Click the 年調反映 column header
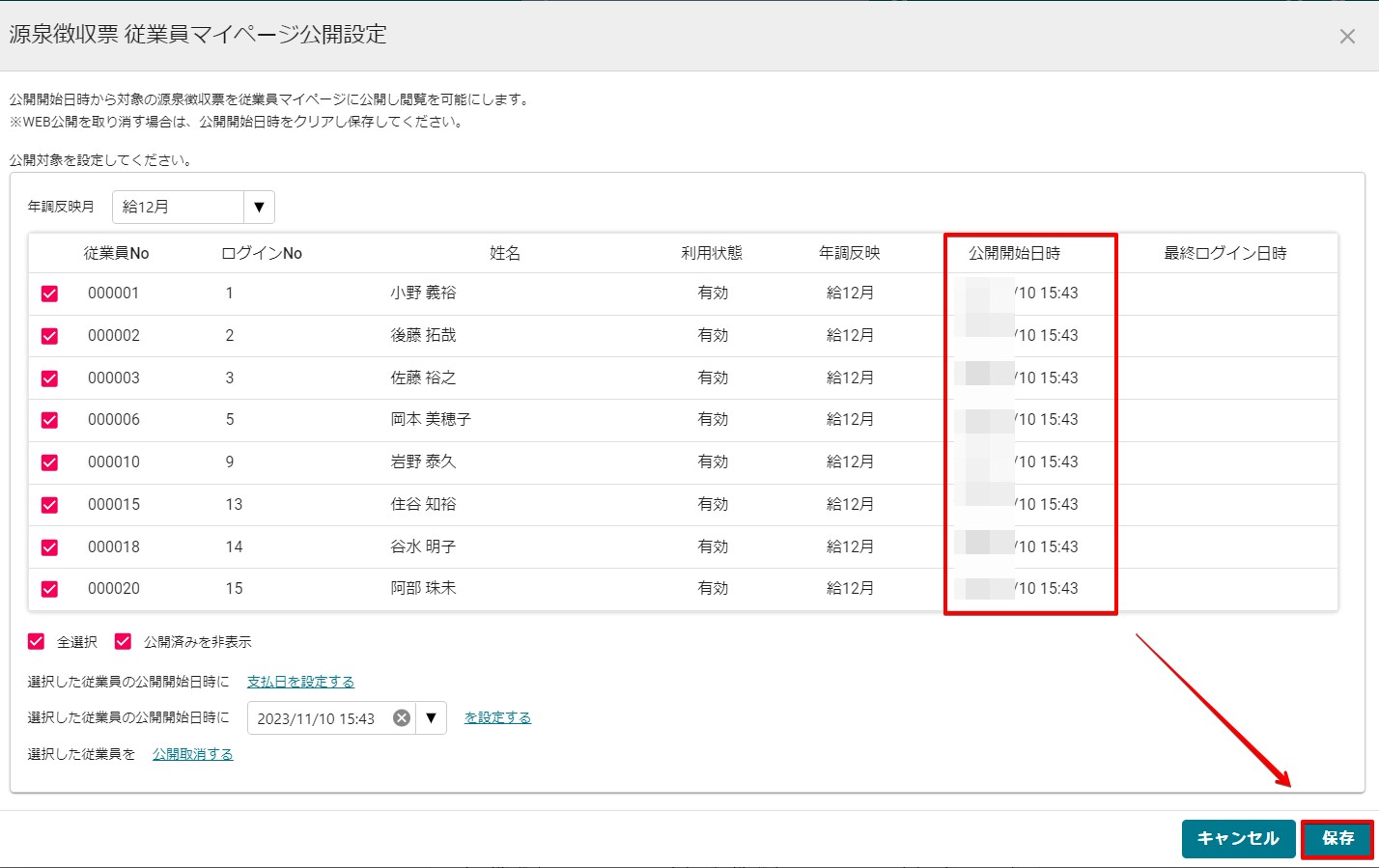This screenshot has height=868, width=1379. click(850, 253)
